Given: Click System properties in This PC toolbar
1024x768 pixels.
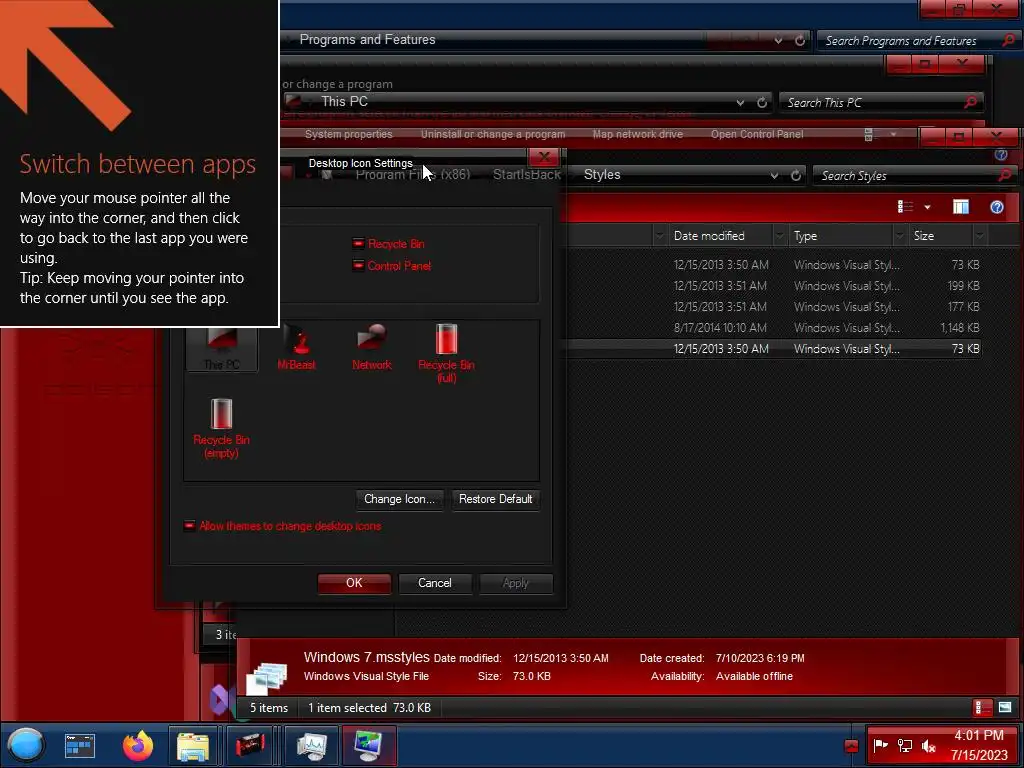Looking at the screenshot, I should click(349, 134).
